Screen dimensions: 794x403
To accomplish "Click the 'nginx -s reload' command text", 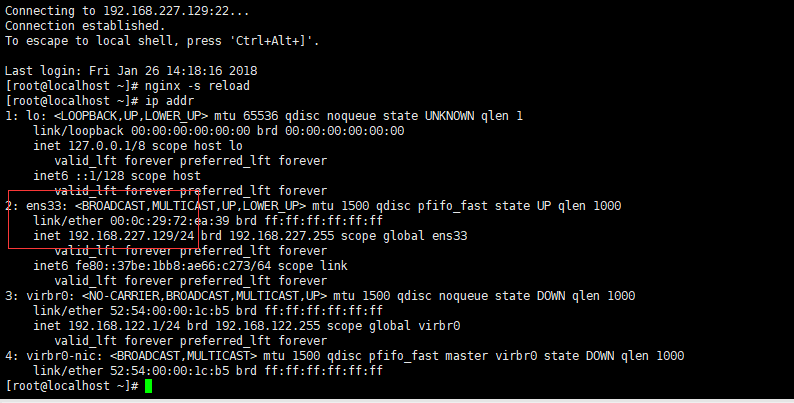I will 197,86.
